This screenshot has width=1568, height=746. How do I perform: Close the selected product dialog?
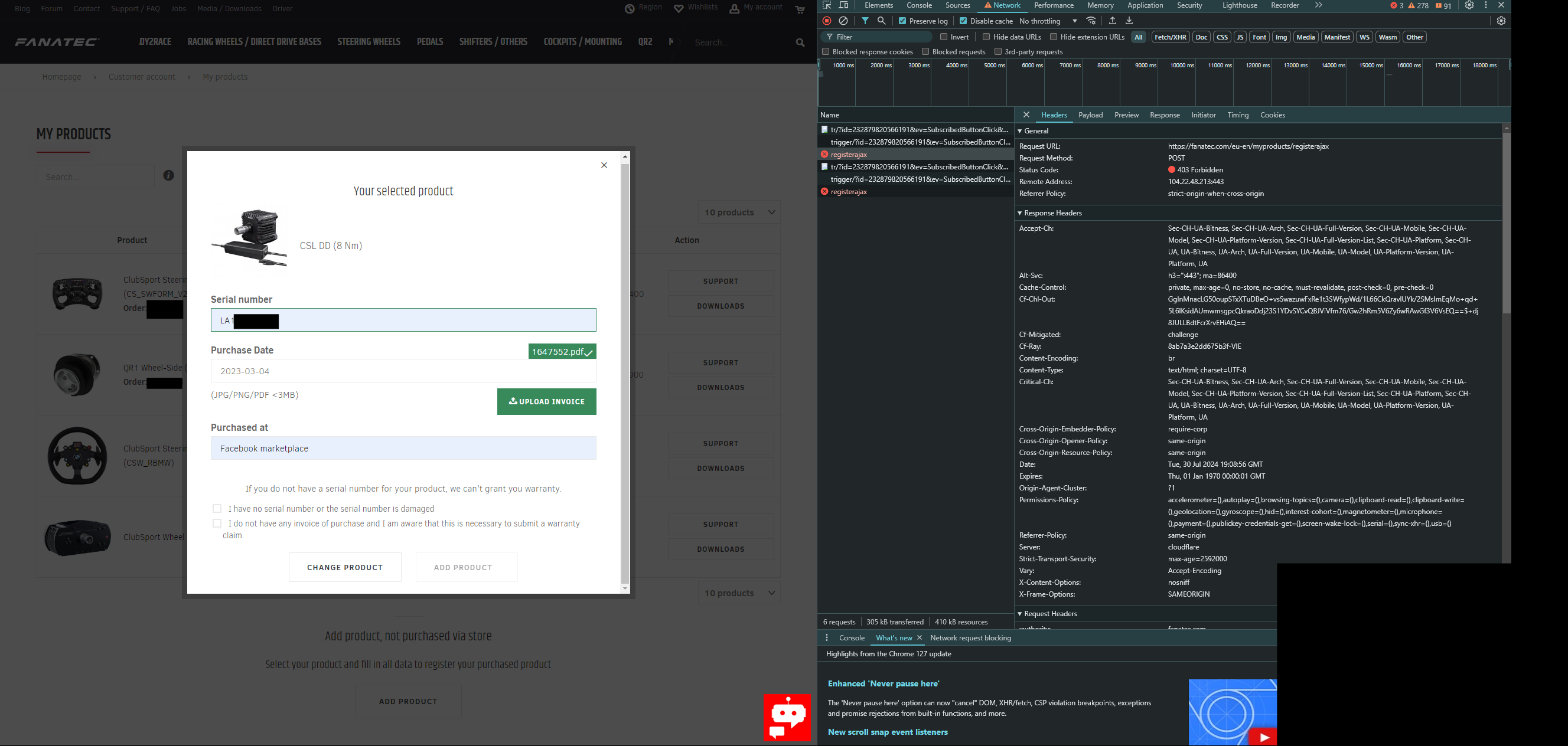tap(604, 165)
